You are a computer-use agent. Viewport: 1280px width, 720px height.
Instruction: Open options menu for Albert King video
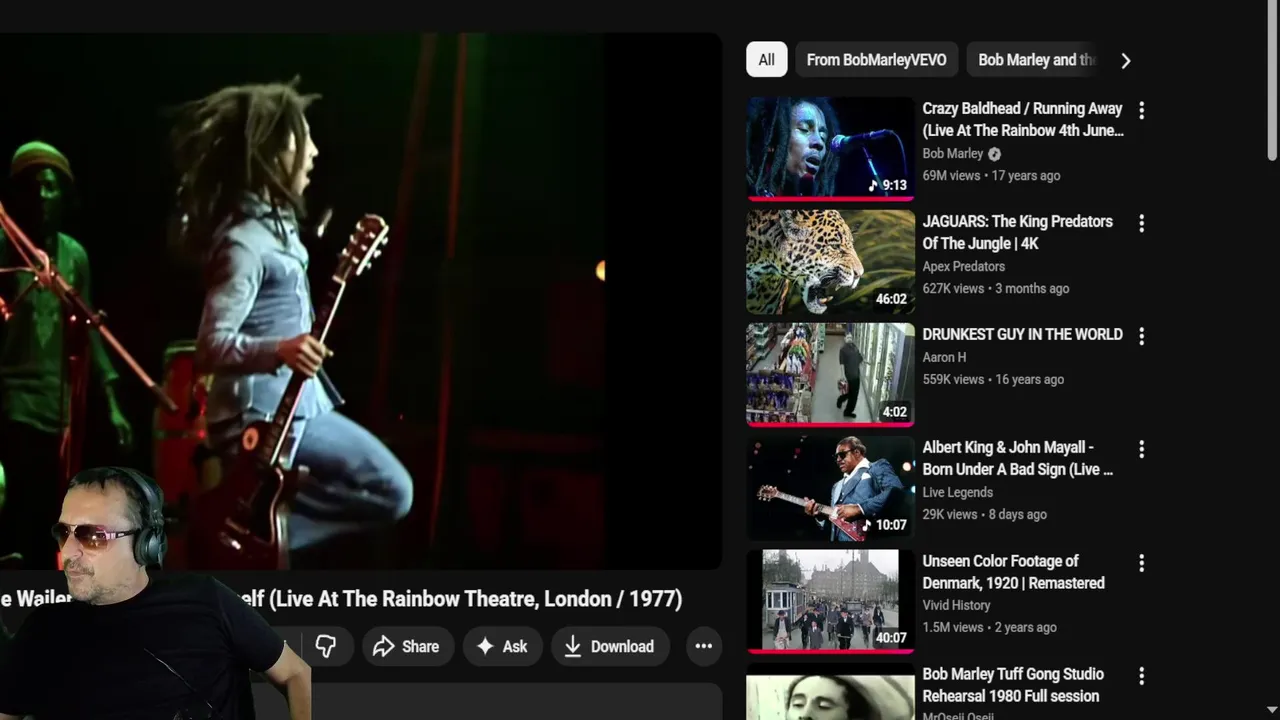1141,449
